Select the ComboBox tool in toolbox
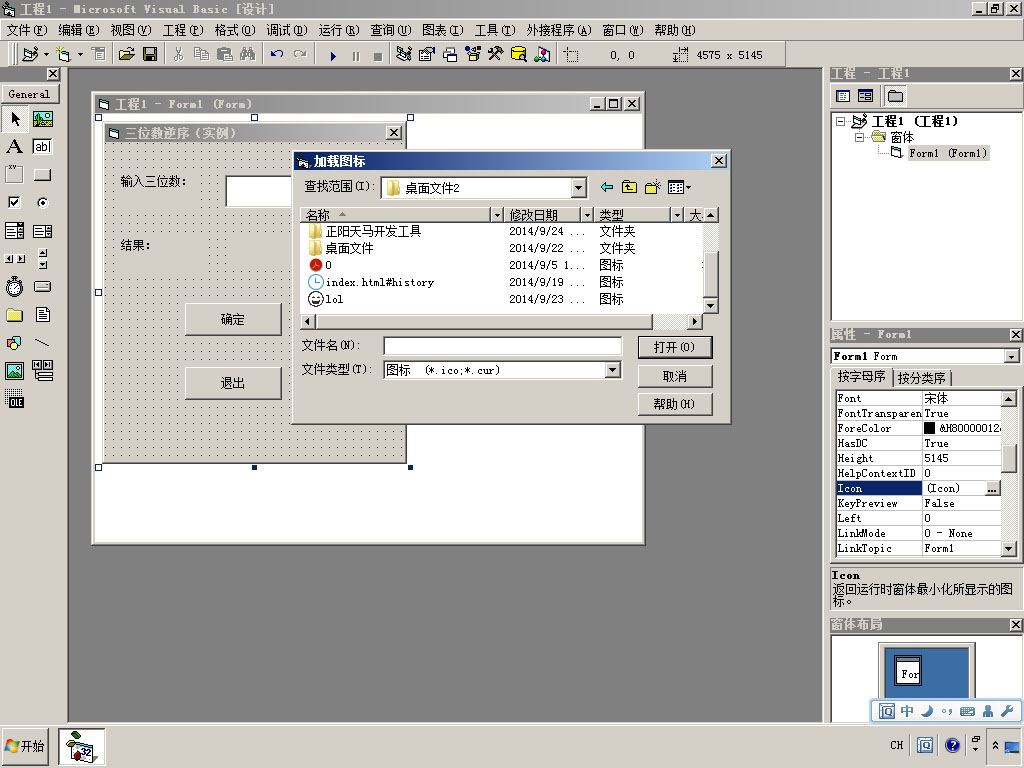Viewport: 1024px width, 768px height. pyautogui.click(x=14, y=231)
